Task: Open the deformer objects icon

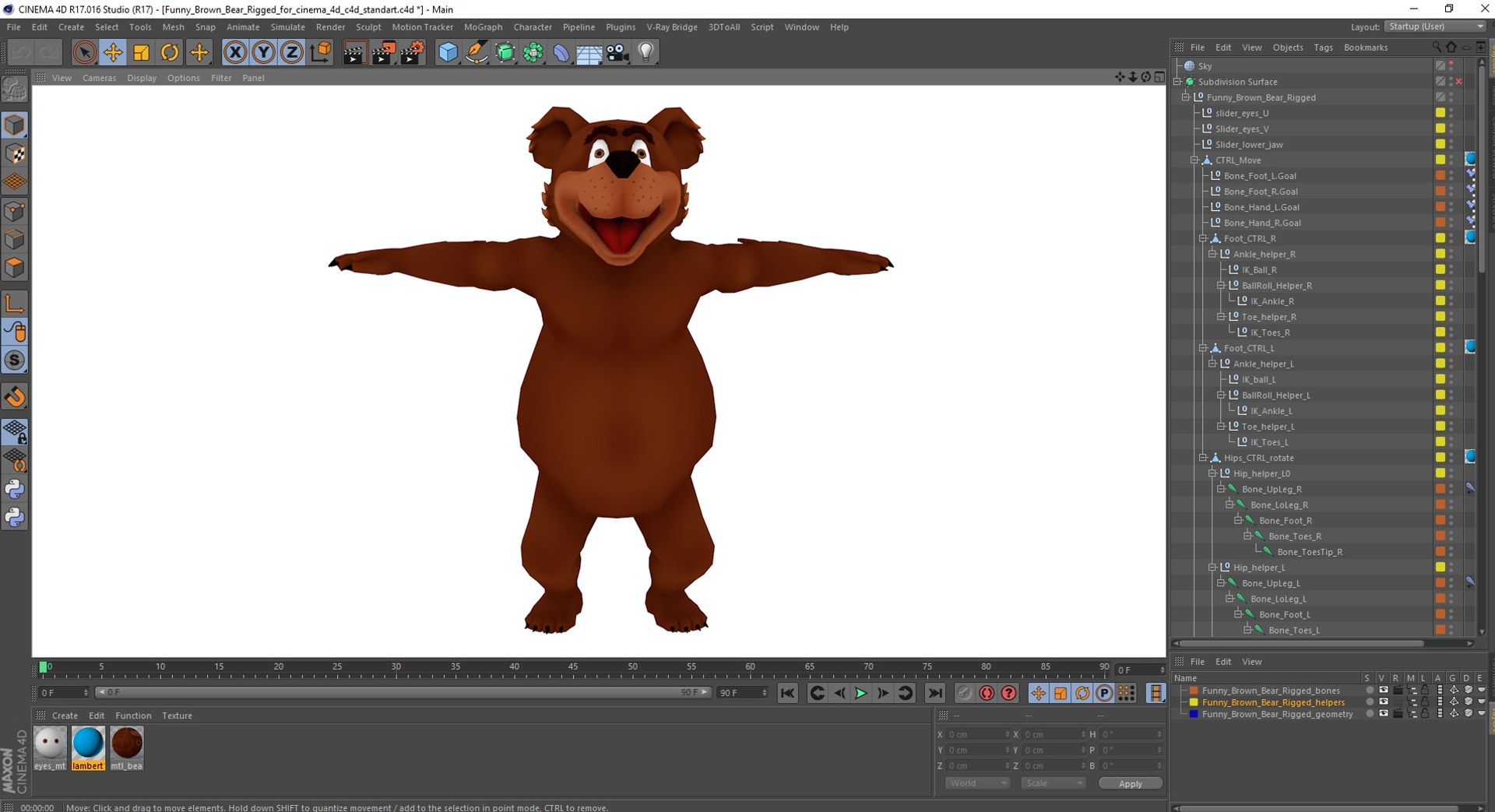Action: (x=561, y=53)
